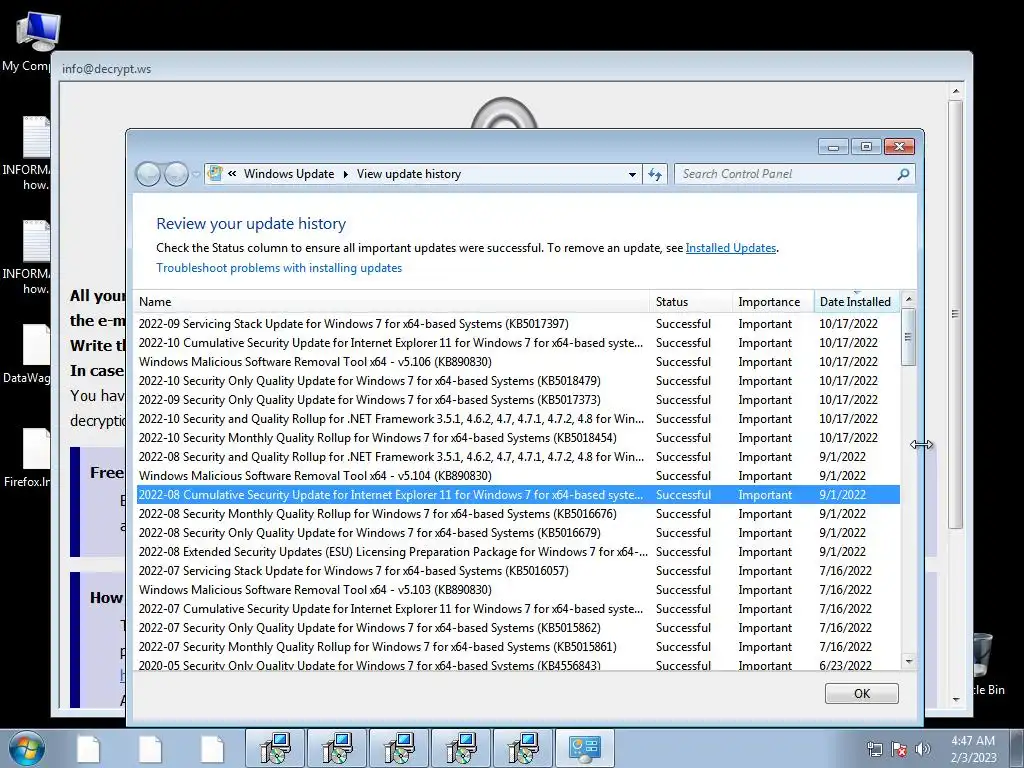This screenshot has height=768, width=1024.
Task: Select the KB5016676 Monthly Quality Rollup row
Action: 518,513
